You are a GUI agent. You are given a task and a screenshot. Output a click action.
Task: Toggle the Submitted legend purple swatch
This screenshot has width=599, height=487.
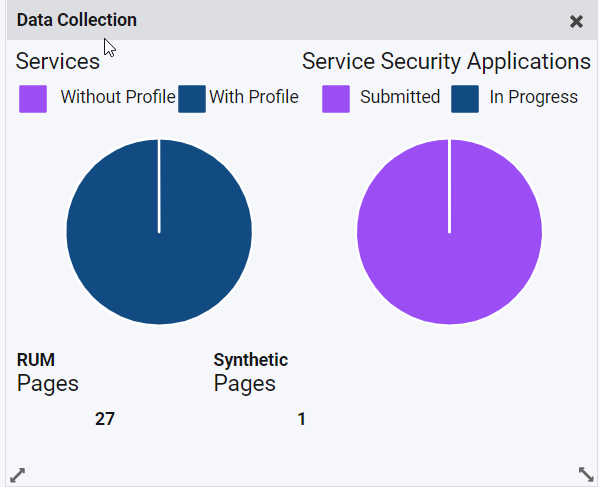click(336, 99)
